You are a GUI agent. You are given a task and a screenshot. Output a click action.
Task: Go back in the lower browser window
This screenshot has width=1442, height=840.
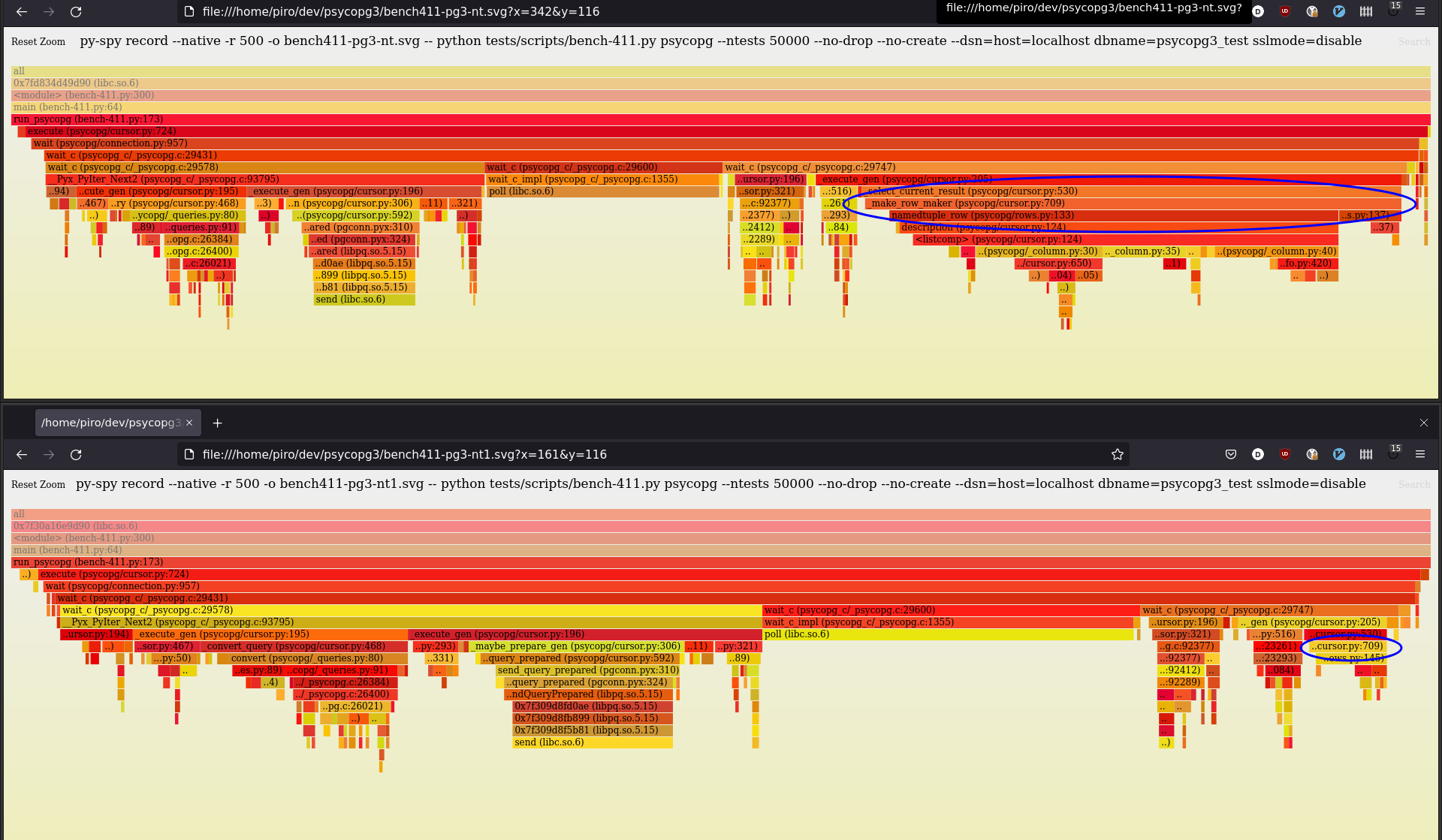click(x=22, y=454)
